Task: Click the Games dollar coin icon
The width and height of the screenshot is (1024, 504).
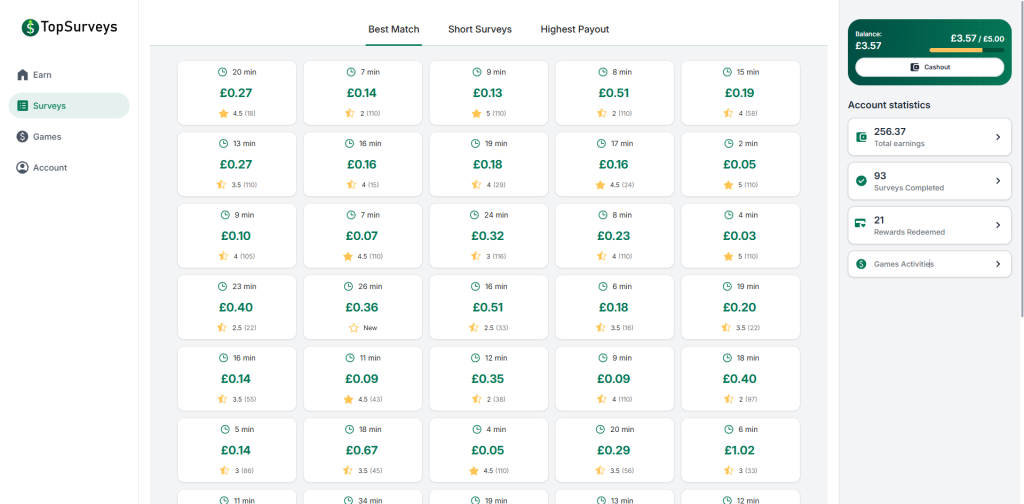Action: 23,136
